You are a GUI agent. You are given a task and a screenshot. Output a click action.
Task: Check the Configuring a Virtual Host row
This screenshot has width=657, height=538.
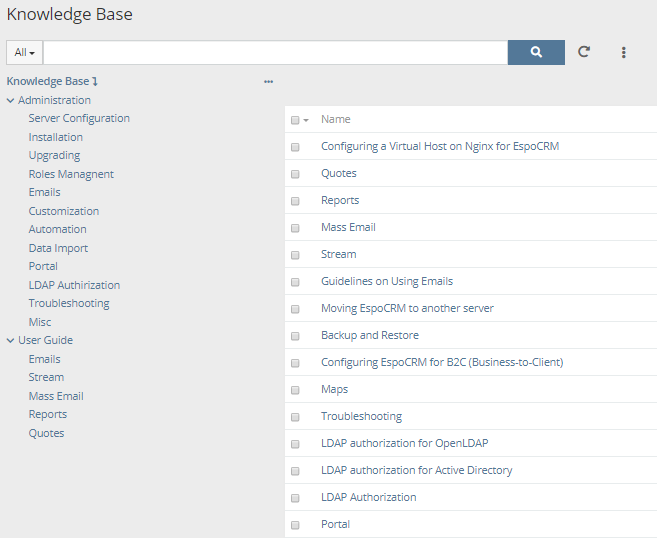pos(295,147)
